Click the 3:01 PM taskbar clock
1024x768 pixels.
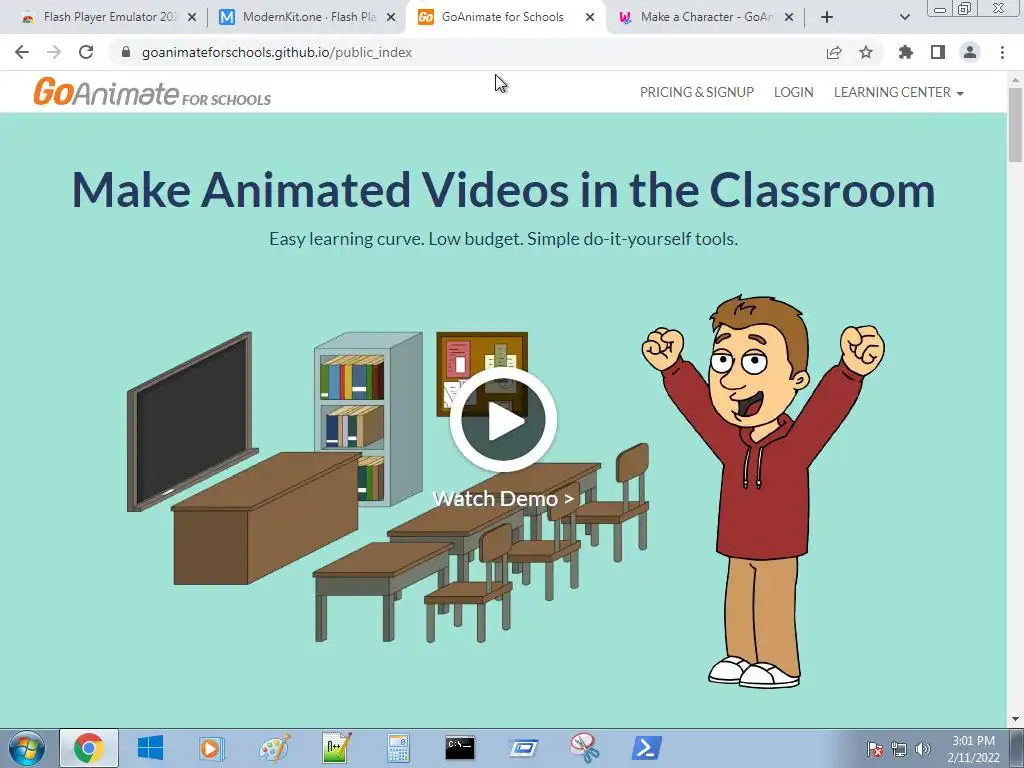point(973,749)
